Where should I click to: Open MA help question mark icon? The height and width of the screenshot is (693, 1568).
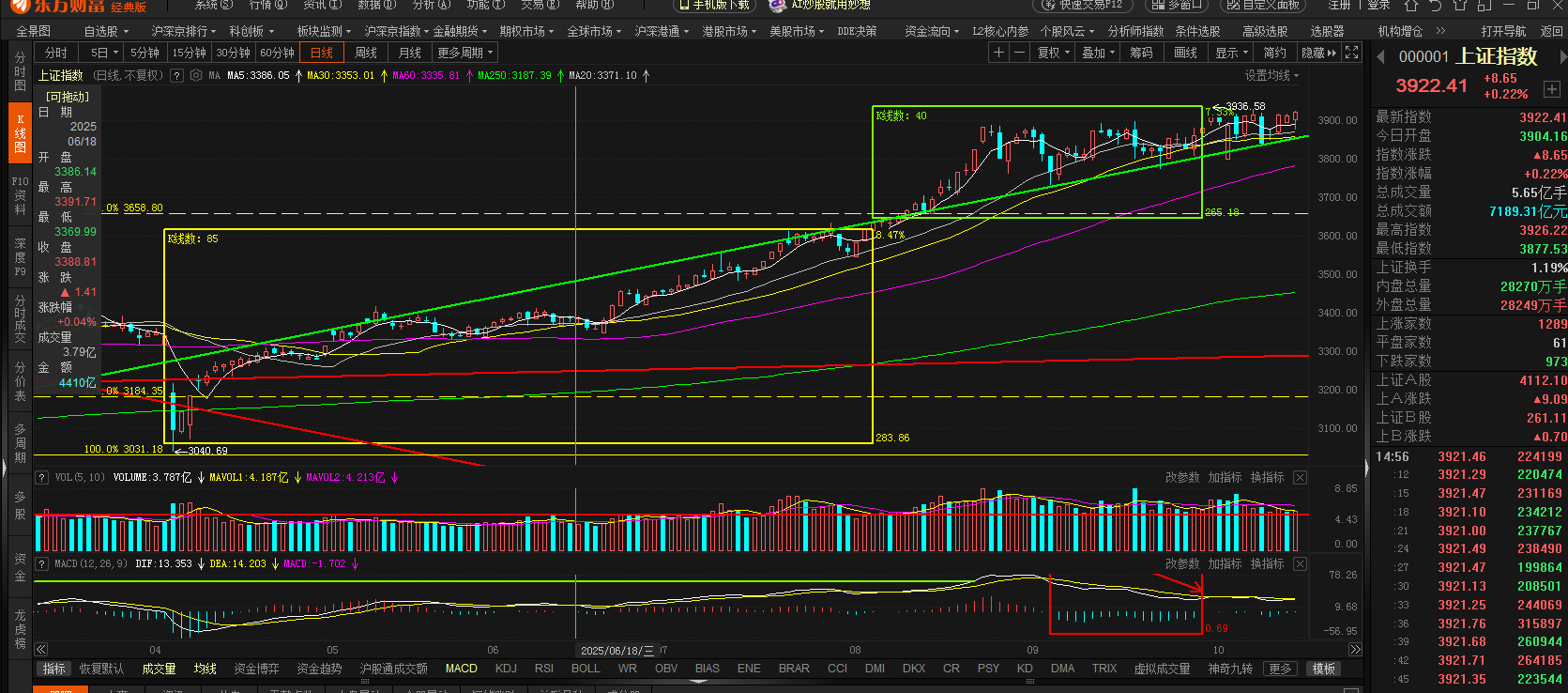point(176,75)
